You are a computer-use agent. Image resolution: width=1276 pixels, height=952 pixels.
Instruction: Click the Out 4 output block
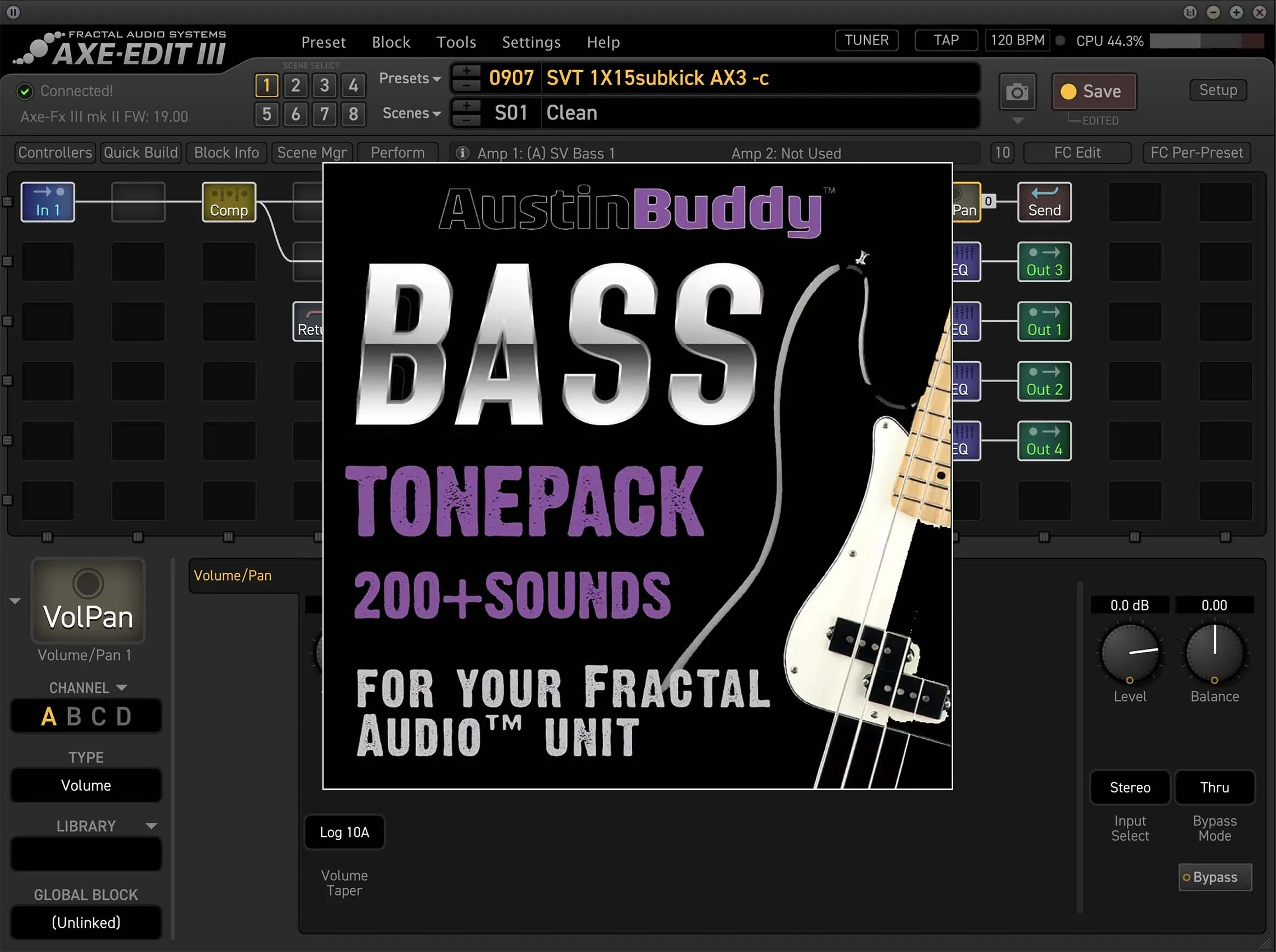click(x=1044, y=441)
